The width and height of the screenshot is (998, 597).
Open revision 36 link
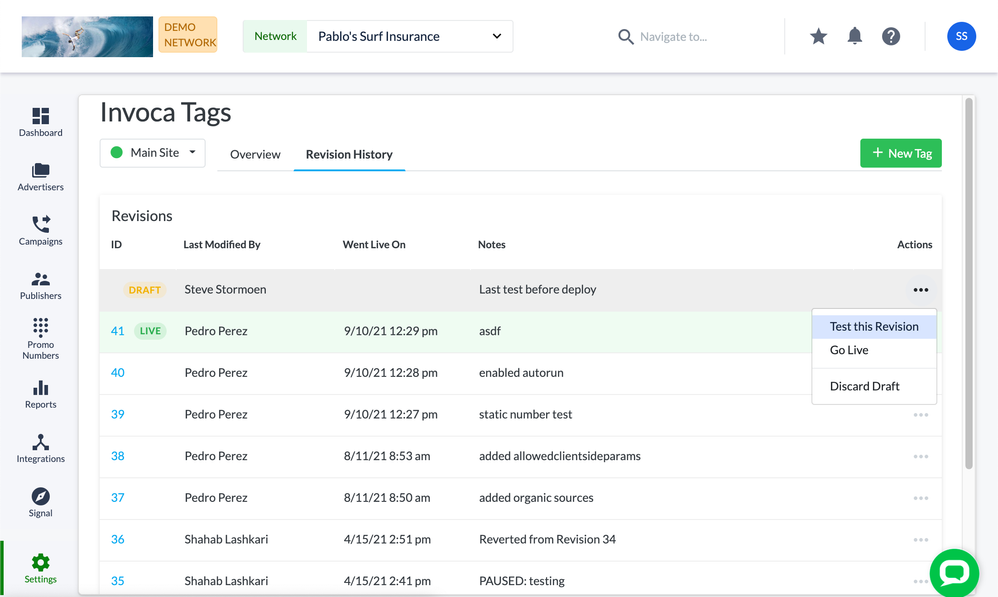tap(118, 539)
